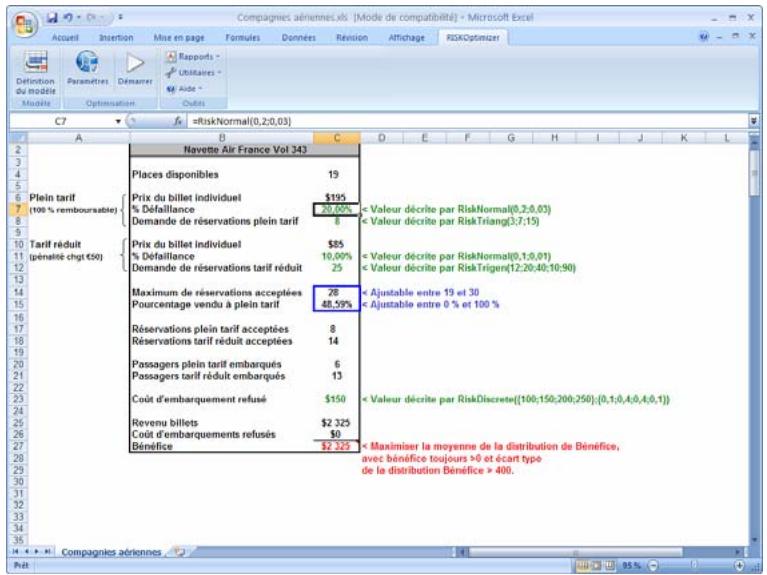Image resolution: width=767 pixels, height=575 pixels.
Task: Select the red Bénéfice value $2 325
Action: coord(336,446)
